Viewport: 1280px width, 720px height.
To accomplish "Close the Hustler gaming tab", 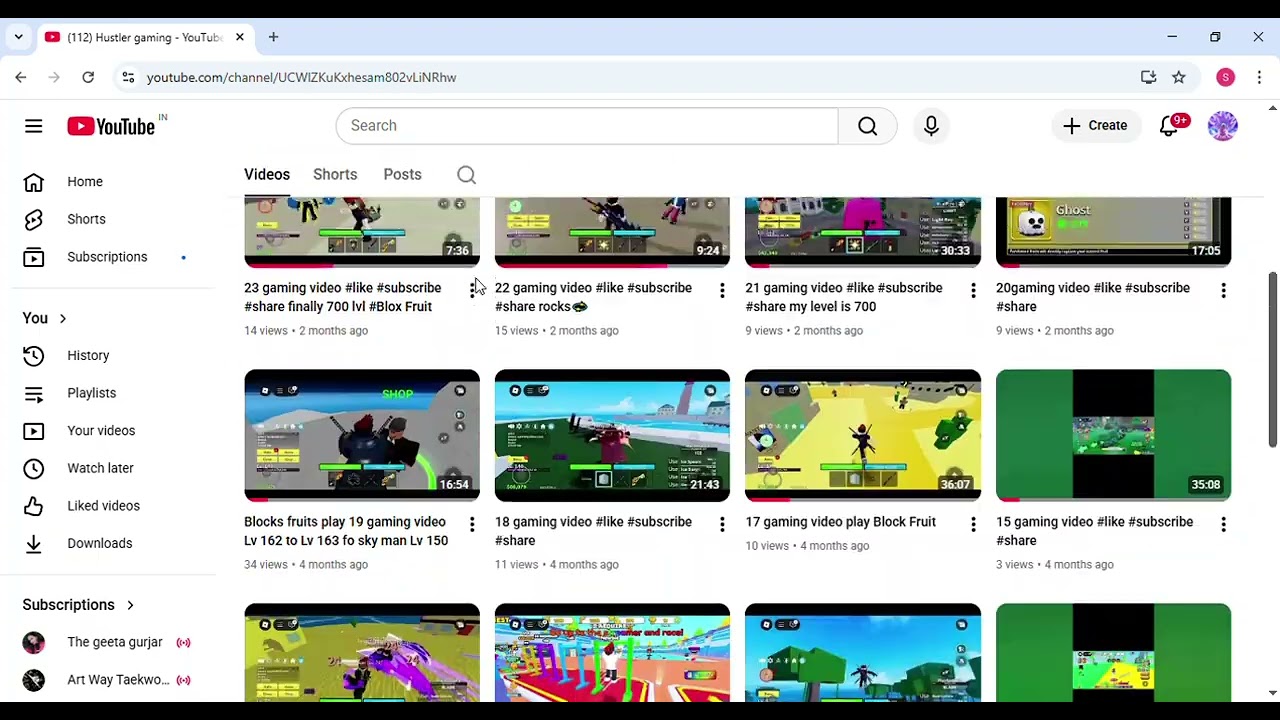I will [x=240, y=37].
